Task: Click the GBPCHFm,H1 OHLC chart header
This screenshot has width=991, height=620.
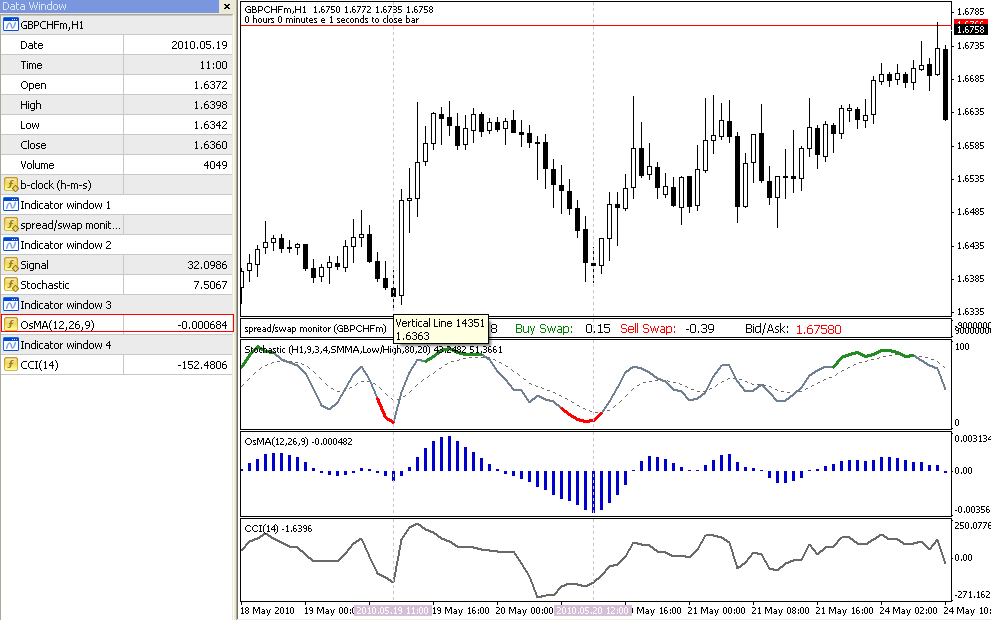Action: [339, 9]
